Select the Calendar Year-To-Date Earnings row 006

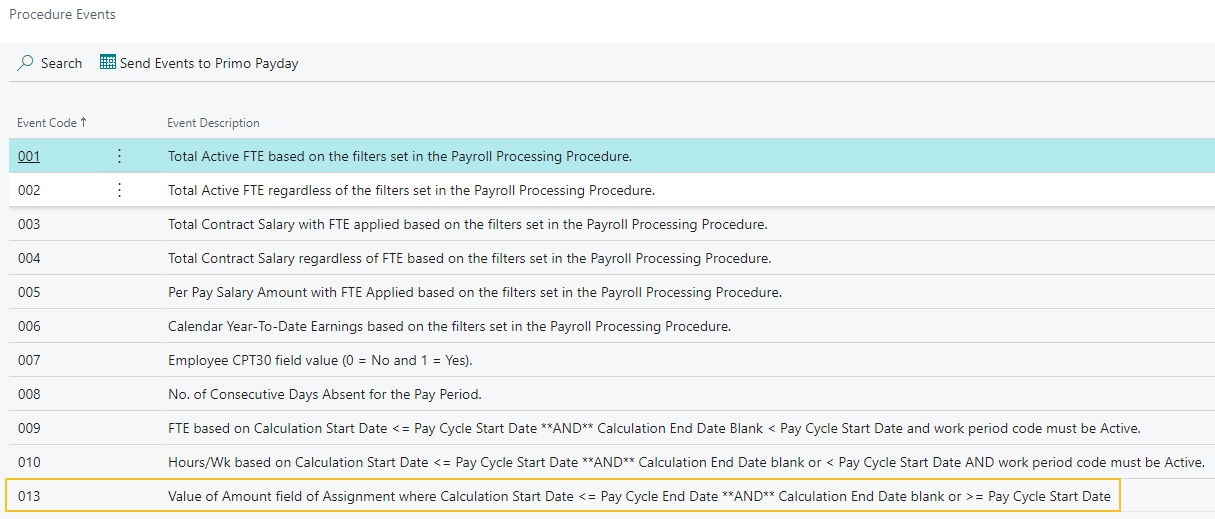[449, 326]
